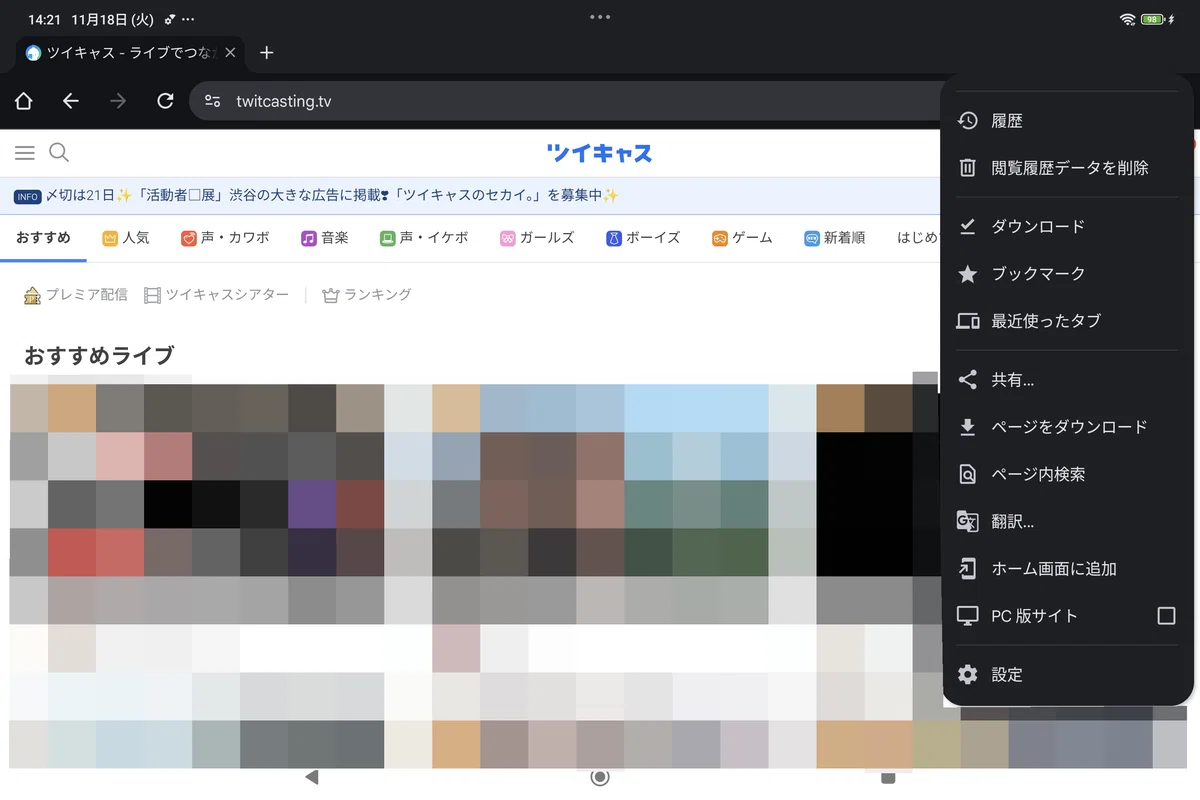Image resolution: width=1200 pixels, height=800 pixels.
Task: Click the search magnifier icon
Action: click(x=59, y=153)
